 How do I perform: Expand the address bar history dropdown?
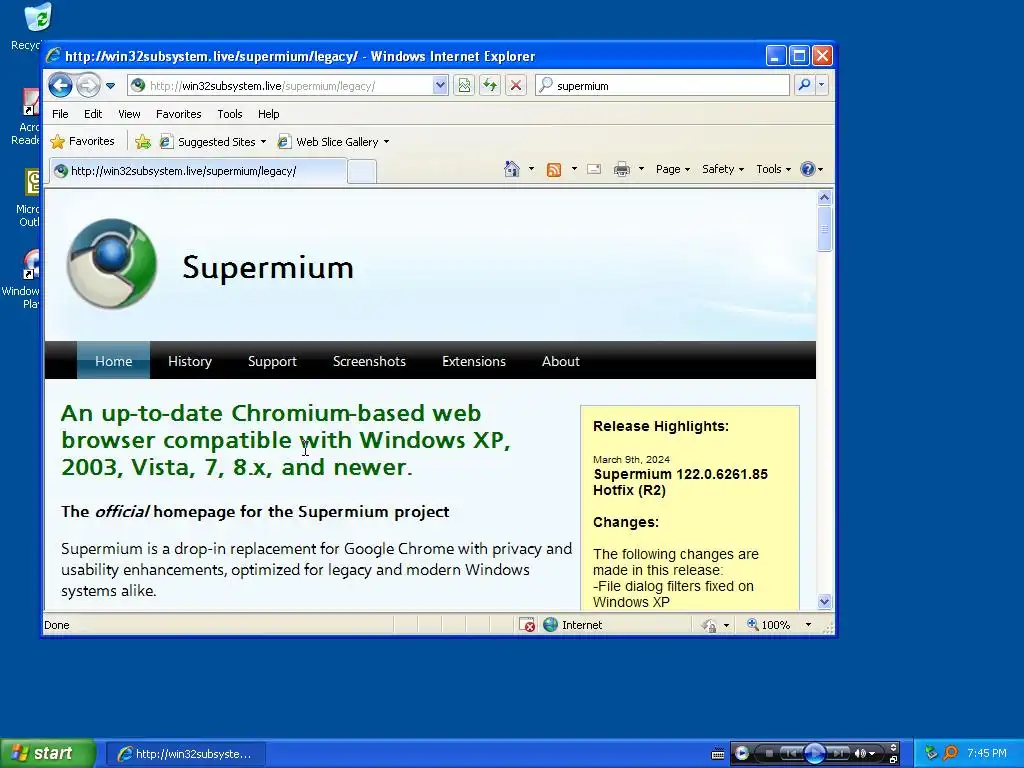(440, 85)
